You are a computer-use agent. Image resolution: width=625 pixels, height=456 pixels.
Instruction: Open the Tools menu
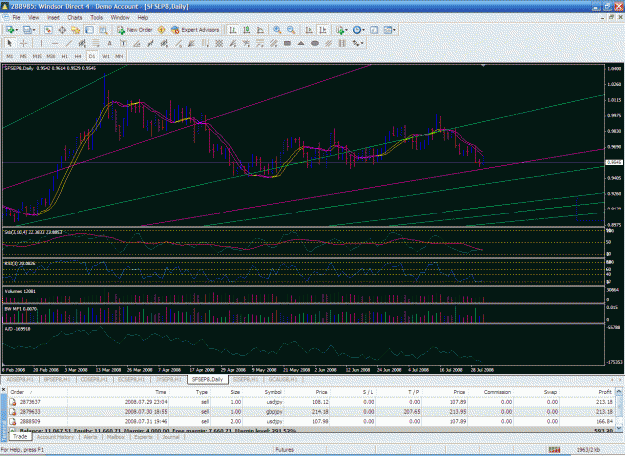[96, 18]
